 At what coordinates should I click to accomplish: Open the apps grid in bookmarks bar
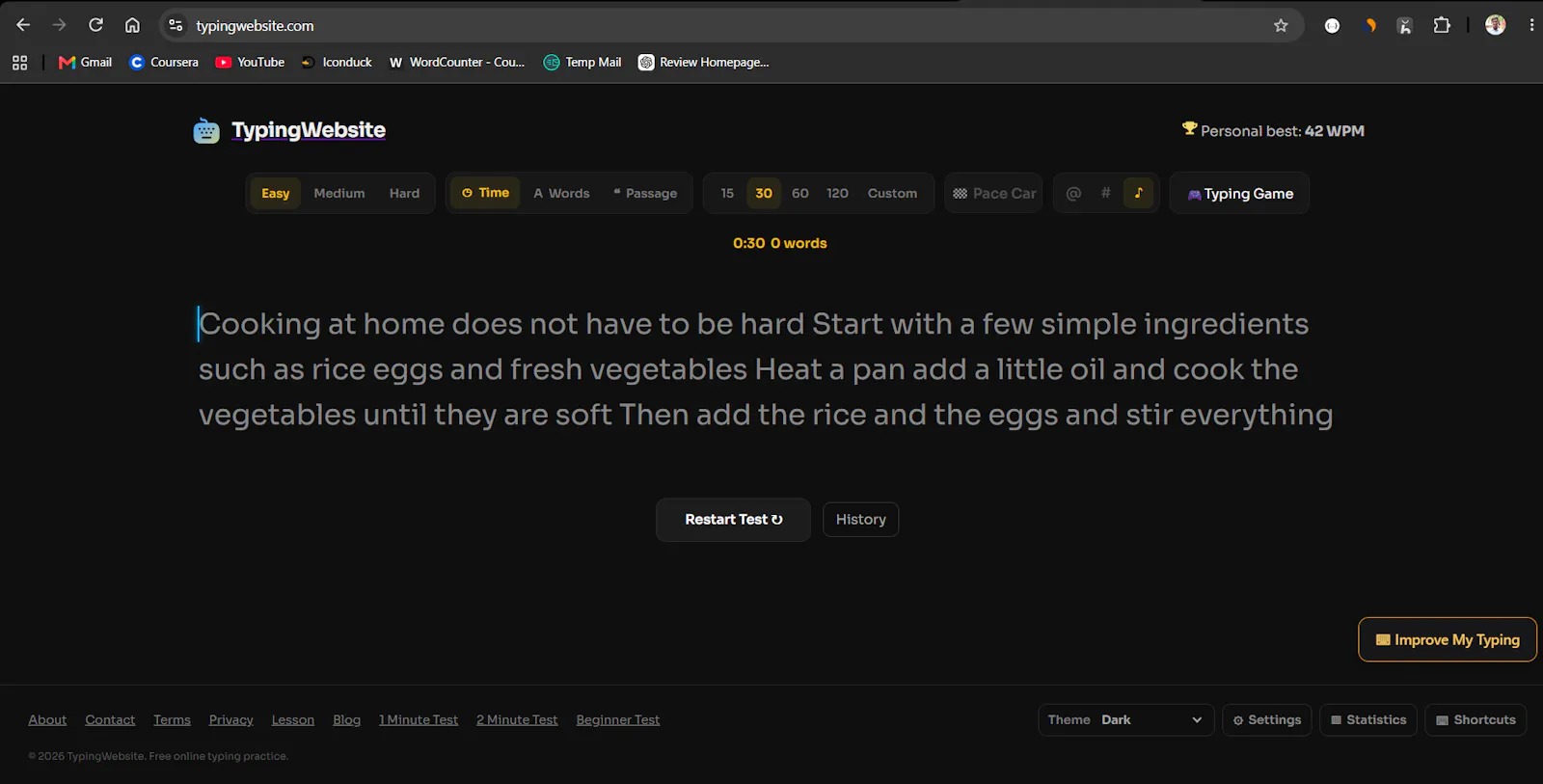coord(19,63)
